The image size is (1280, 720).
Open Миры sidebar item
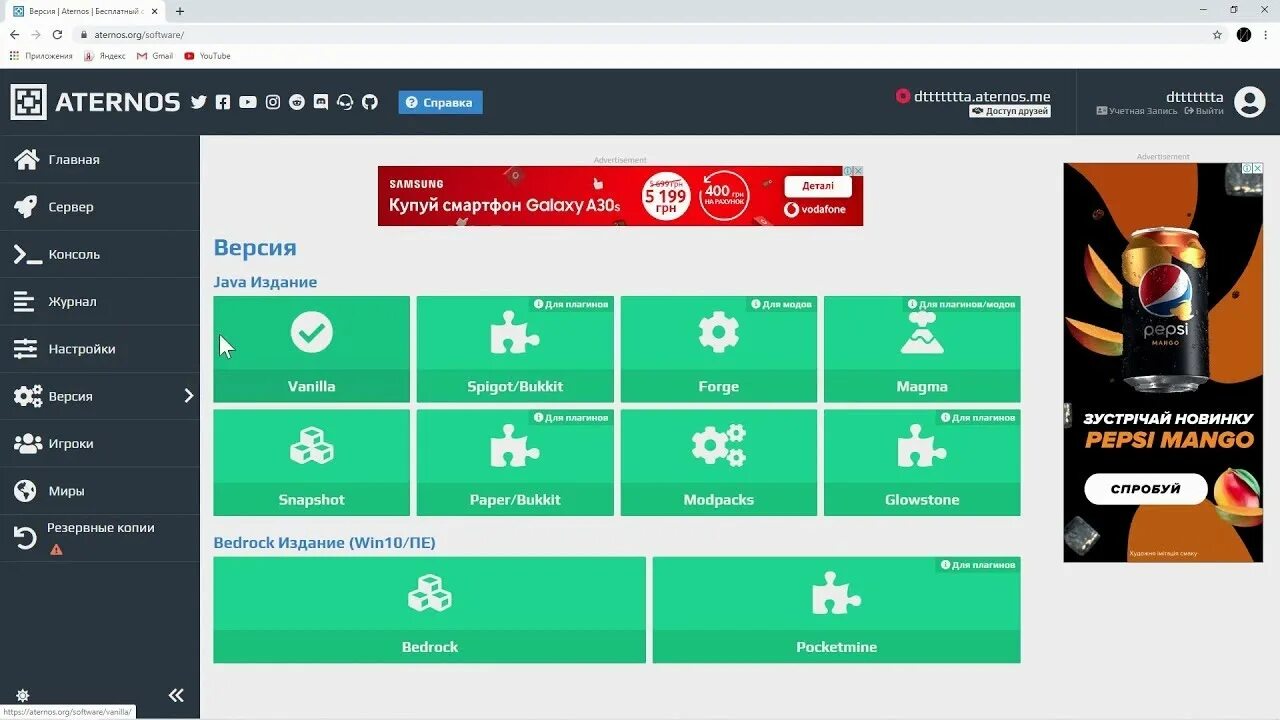click(x=100, y=491)
